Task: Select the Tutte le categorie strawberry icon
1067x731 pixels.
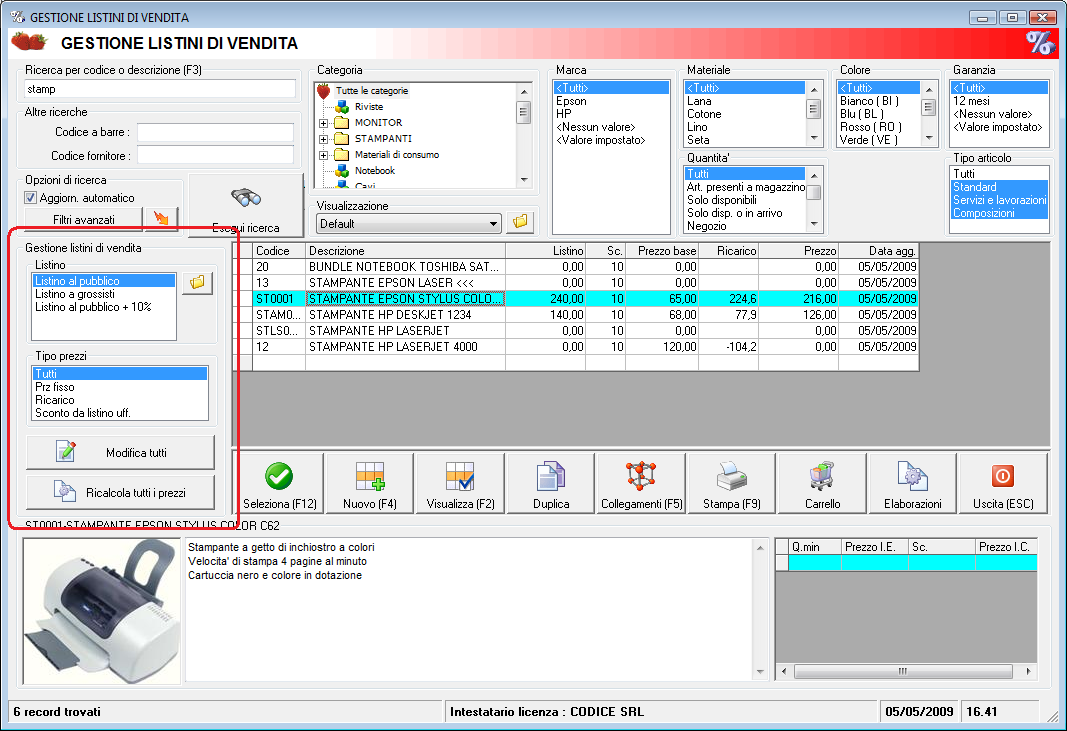Action: (x=324, y=91)
